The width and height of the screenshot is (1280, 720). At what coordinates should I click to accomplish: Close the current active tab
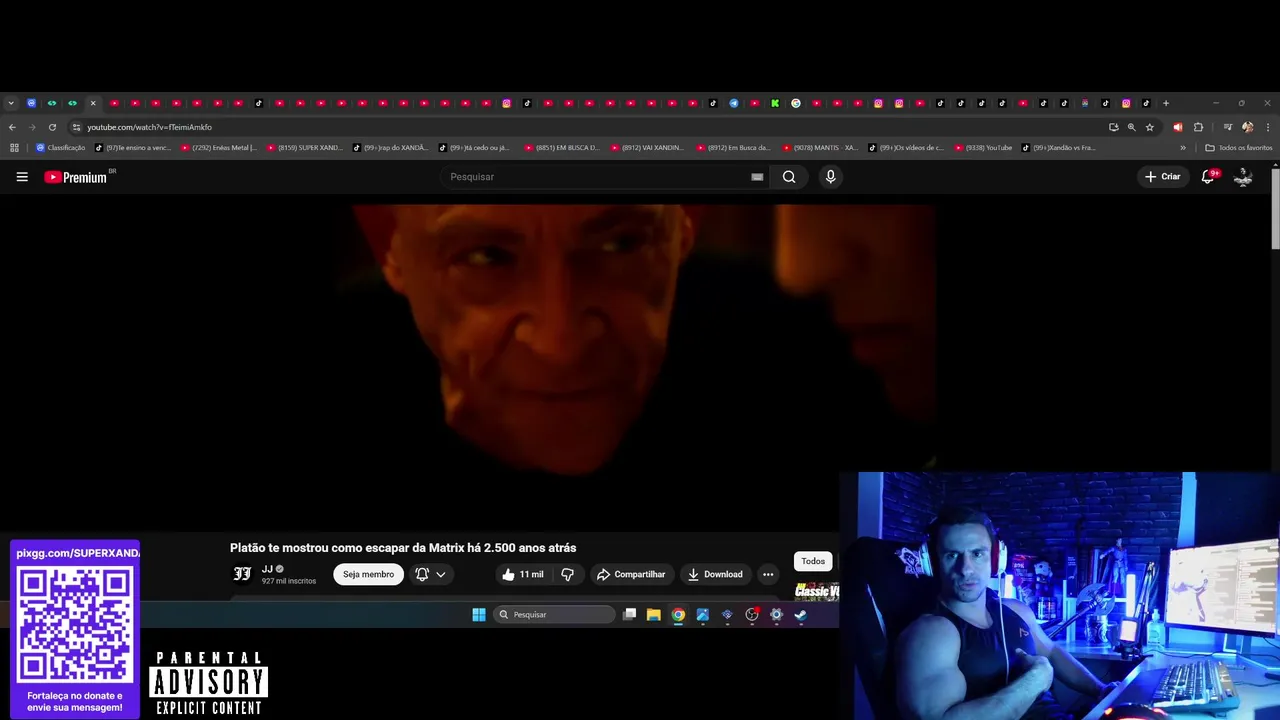click(93, 103)
